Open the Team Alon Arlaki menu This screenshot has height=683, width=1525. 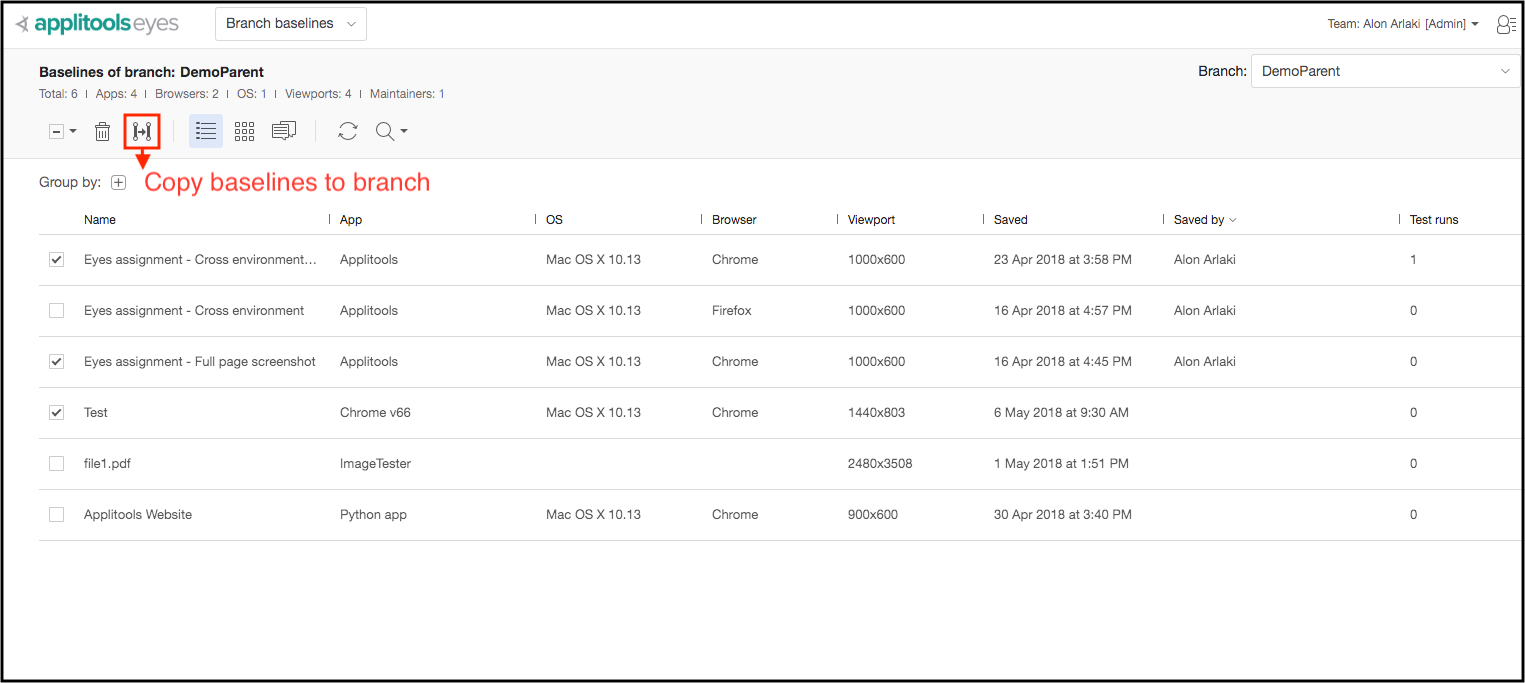pos(1402,25)
